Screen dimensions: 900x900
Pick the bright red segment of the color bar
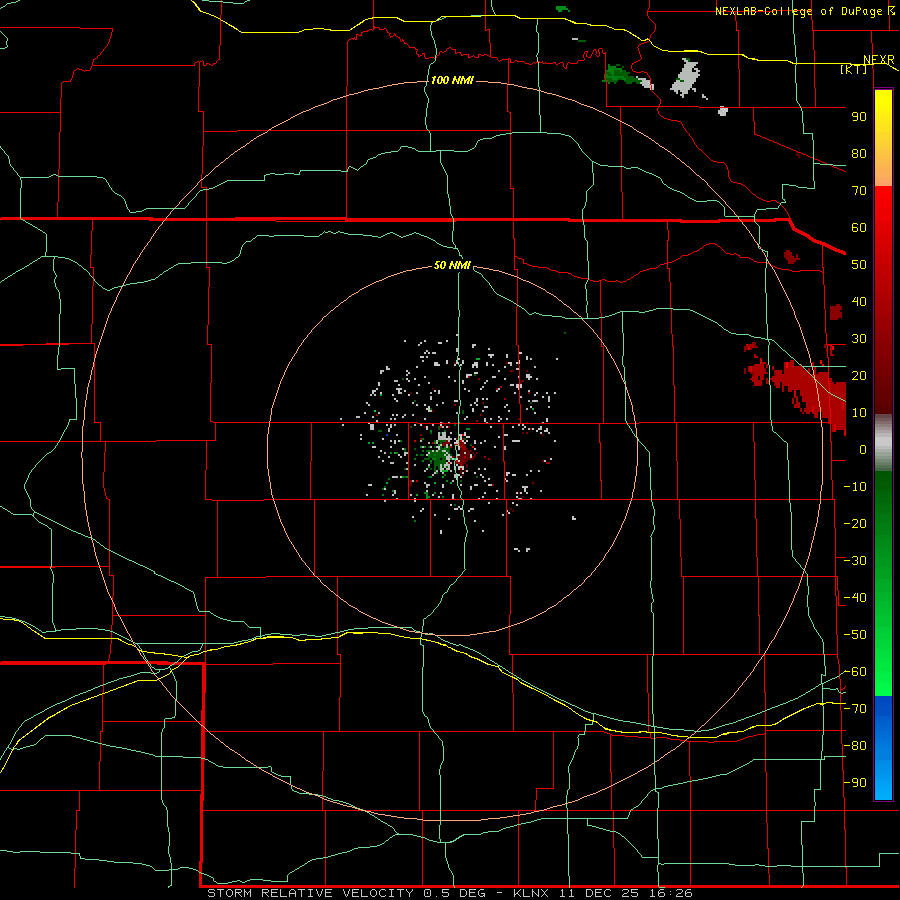tap(883, 230)
